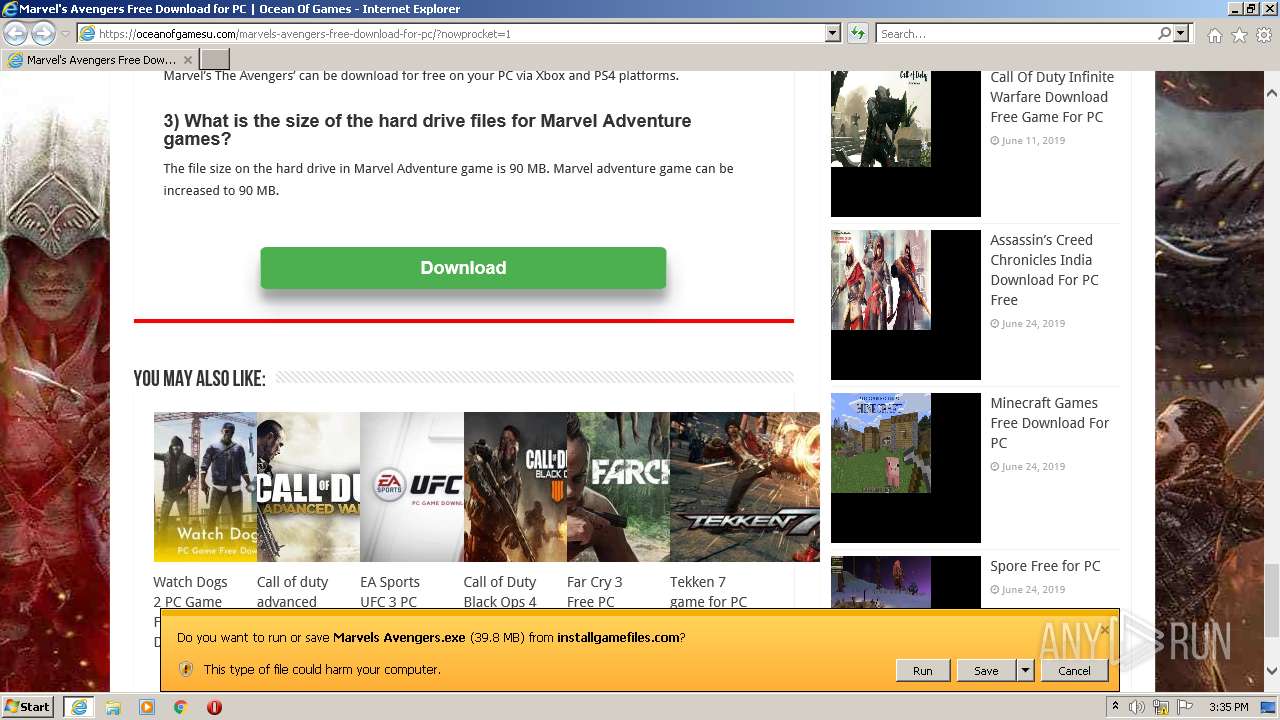Open Call of duty advanced link text
Image resolution: width=1280 pixels, height=720 pixels.
(x=292, y=592)
